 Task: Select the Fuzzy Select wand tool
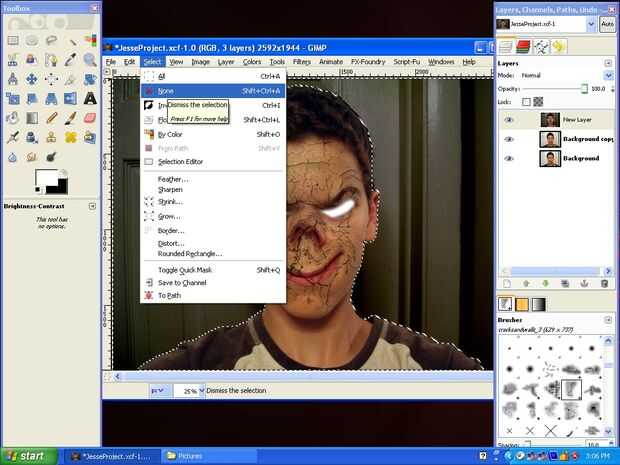pos(70,40)
